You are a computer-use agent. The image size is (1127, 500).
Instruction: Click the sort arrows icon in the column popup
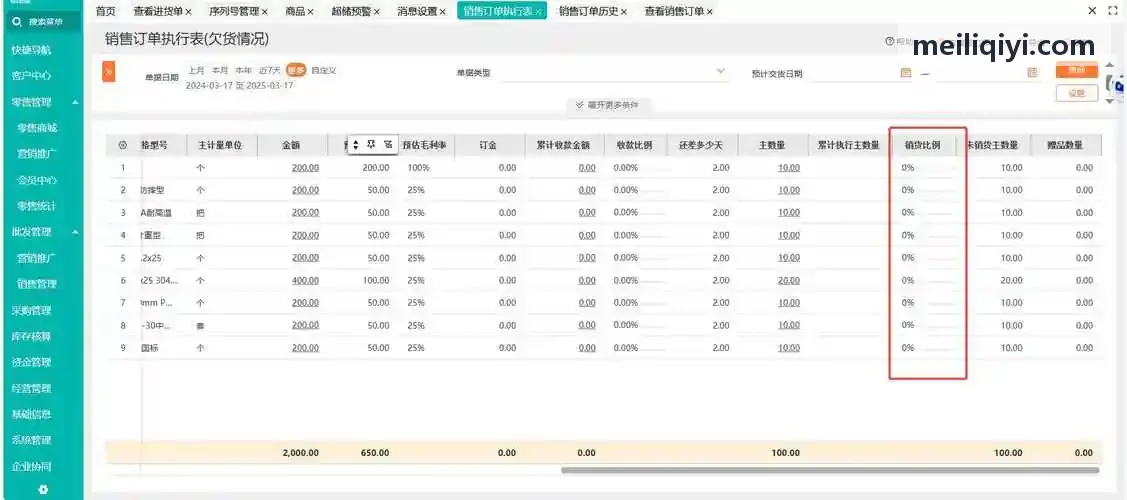pyautogui.click(x=355, y=145)
